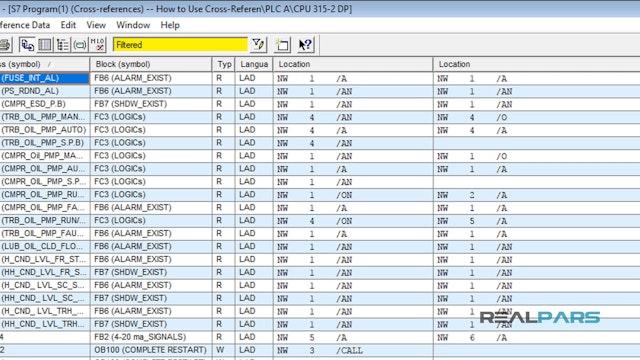This screenshot has height=360, width=640.
Task: Click FB7 (SHDW_EXIST) in CMPR_ESD_P.B row
Action: pyautogui.click(x=151, y=104)
